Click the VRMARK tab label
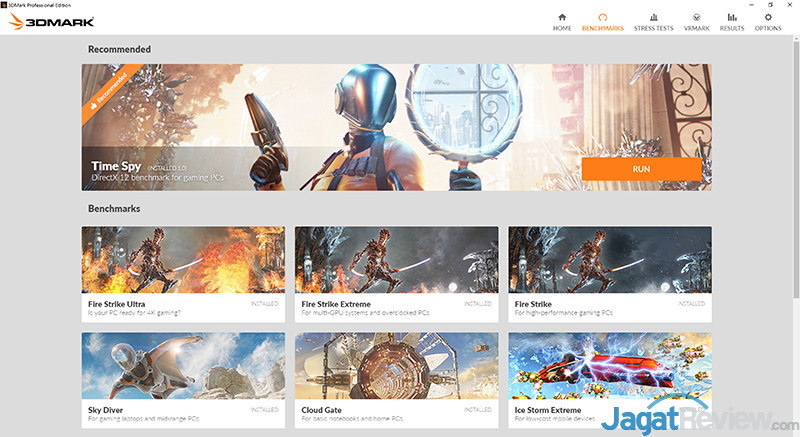The height and width of the screenshot is (437, 800). click(696, 29)
